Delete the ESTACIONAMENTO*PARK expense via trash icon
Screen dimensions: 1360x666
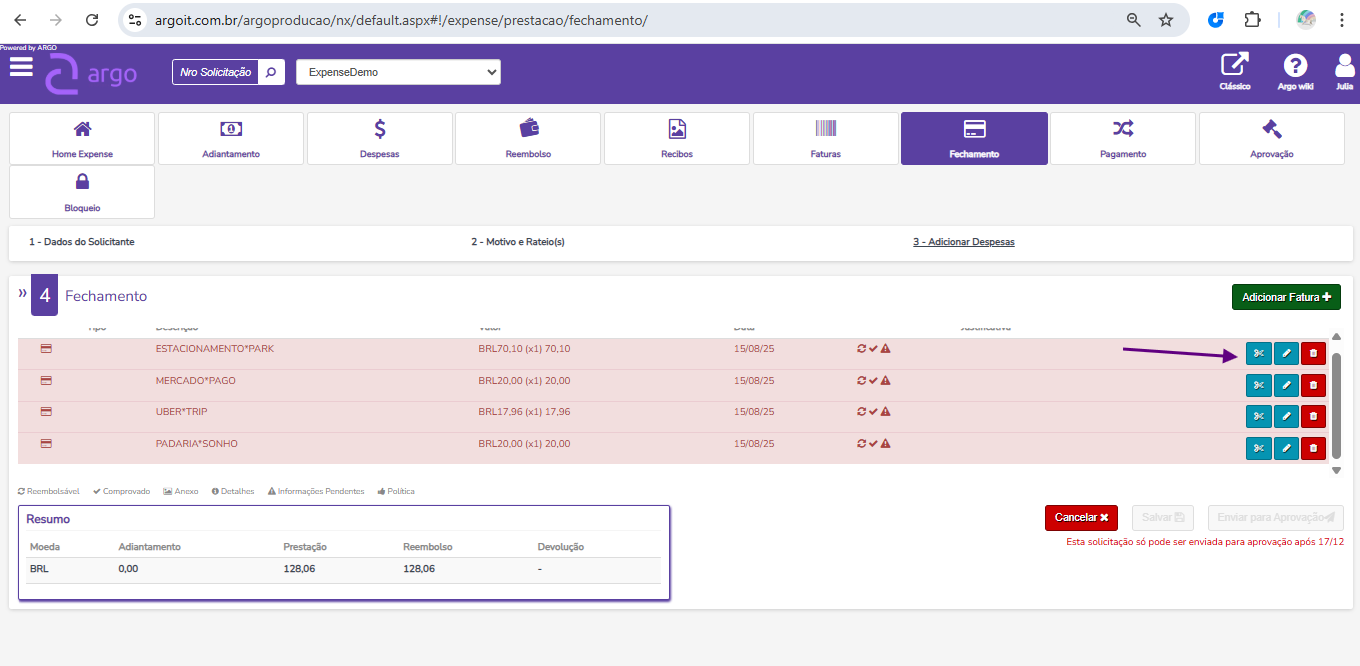[x=1313, y=353]
